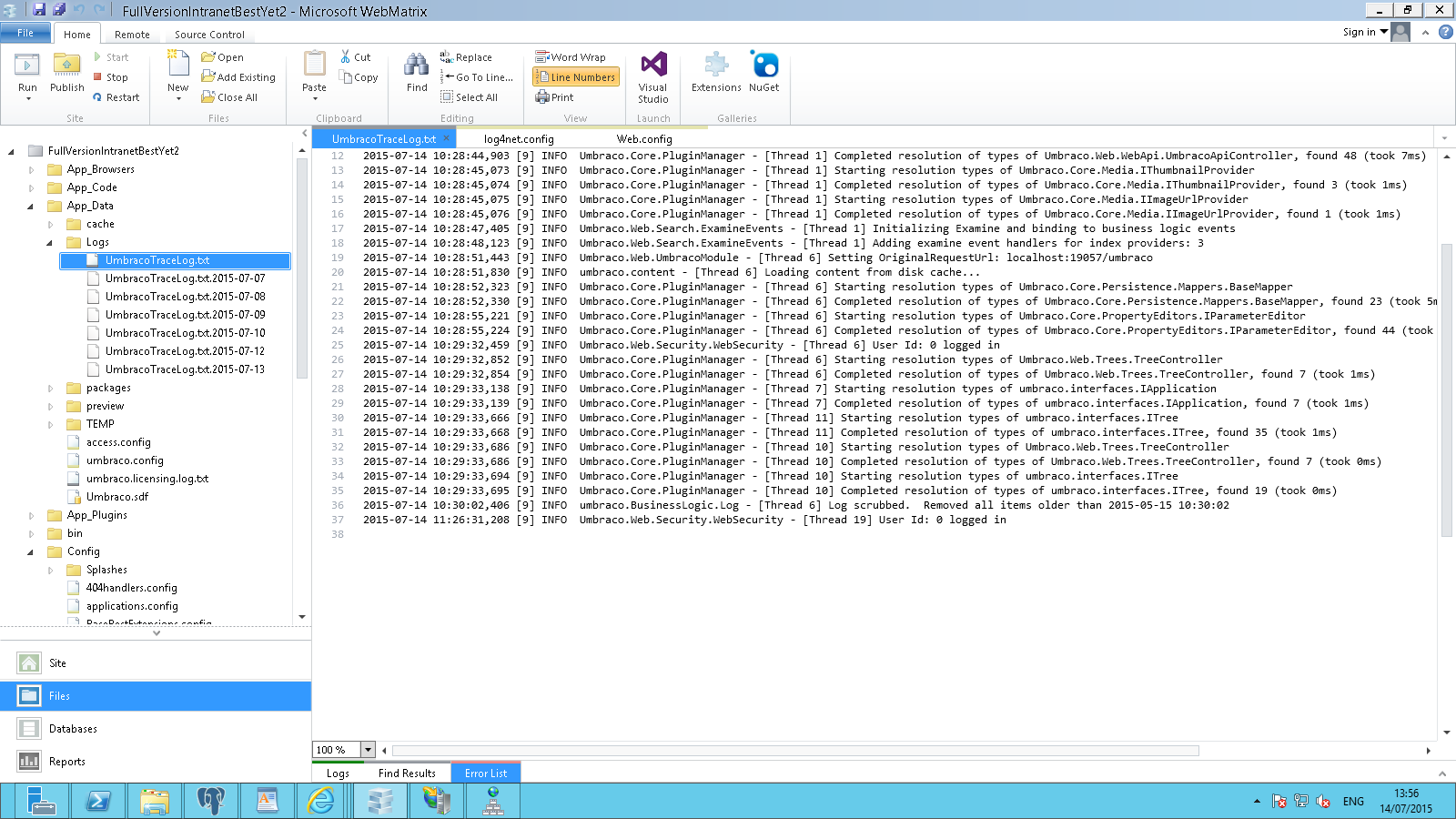The image size is (1456, 819).
Task: Click the Open file button
Action: (222, 57)
